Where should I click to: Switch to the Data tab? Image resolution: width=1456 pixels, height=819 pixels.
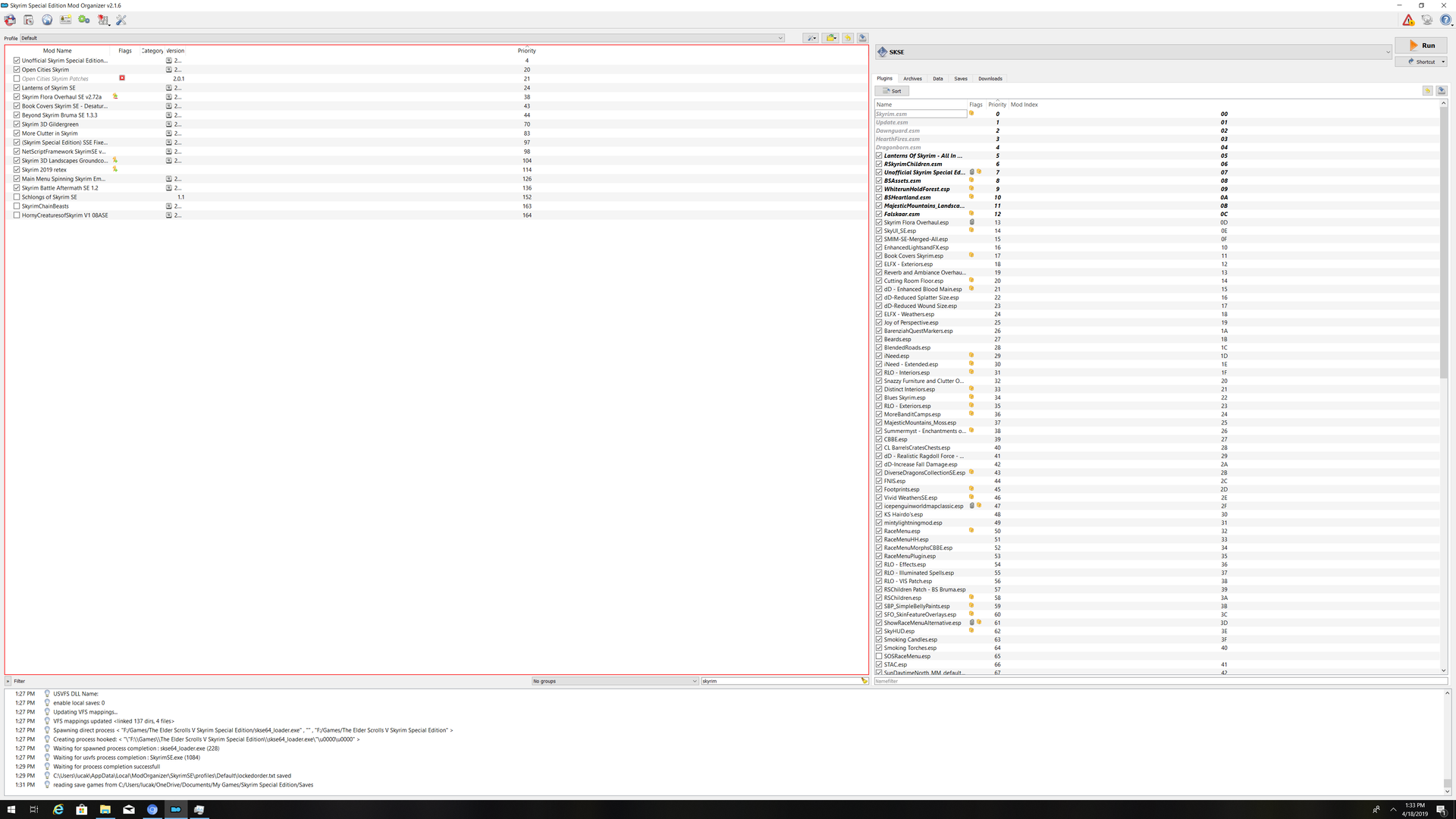pyautogui.click(x=938, y=78)
